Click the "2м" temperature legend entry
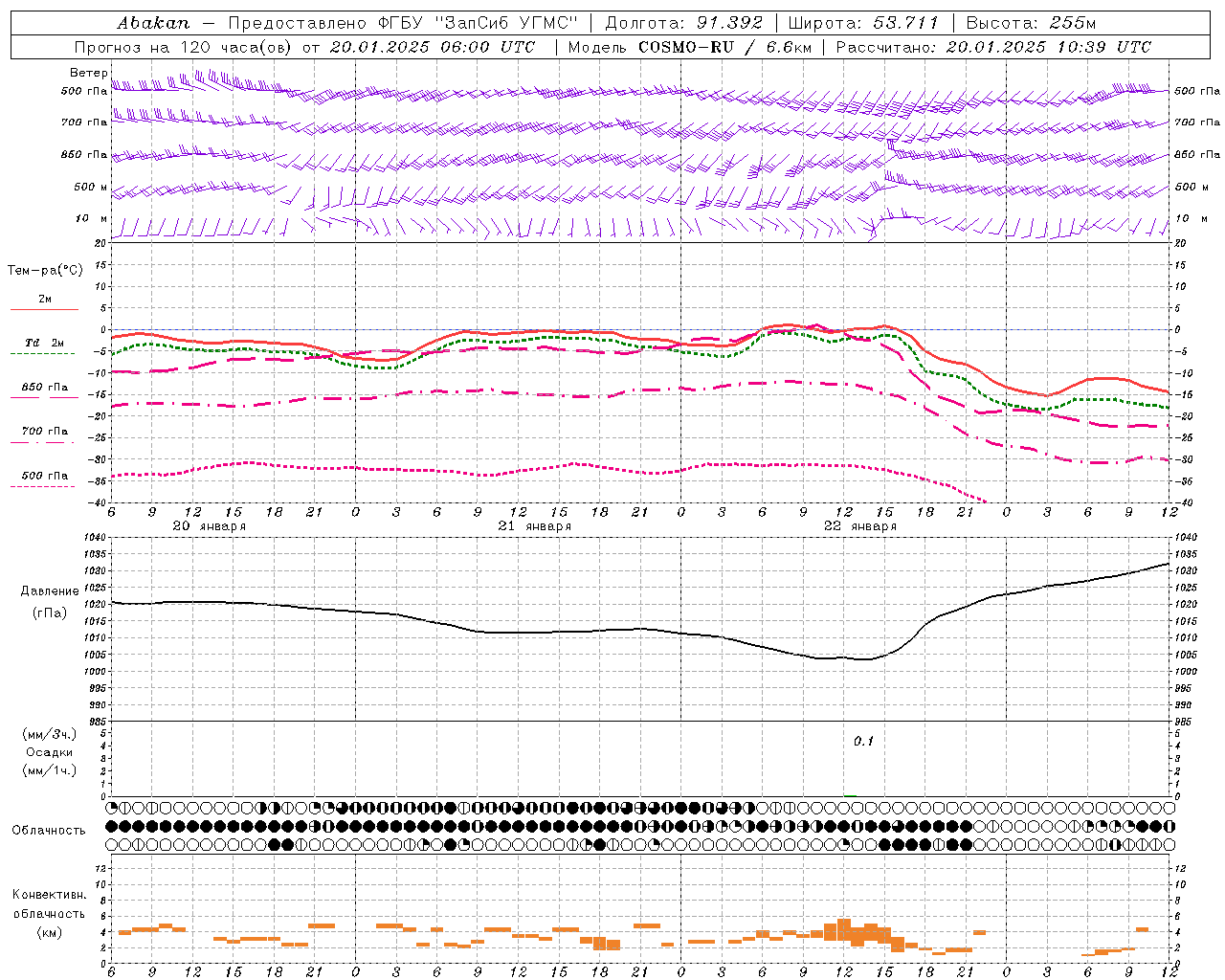The image size is (1225, 980). [44, 300]
